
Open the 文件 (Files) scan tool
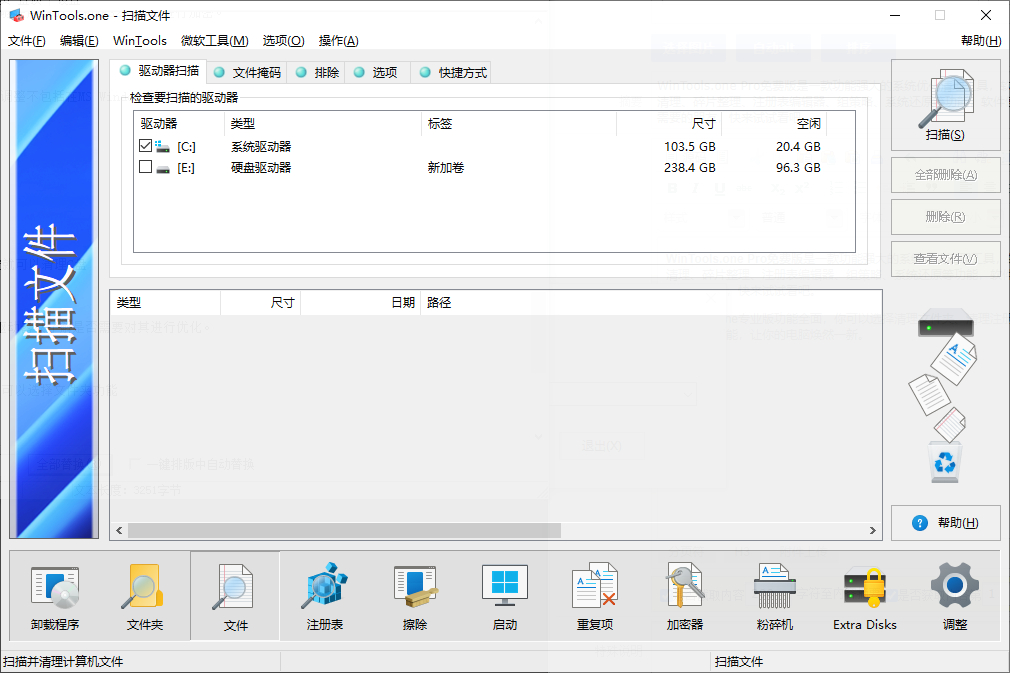click(234, 596)
